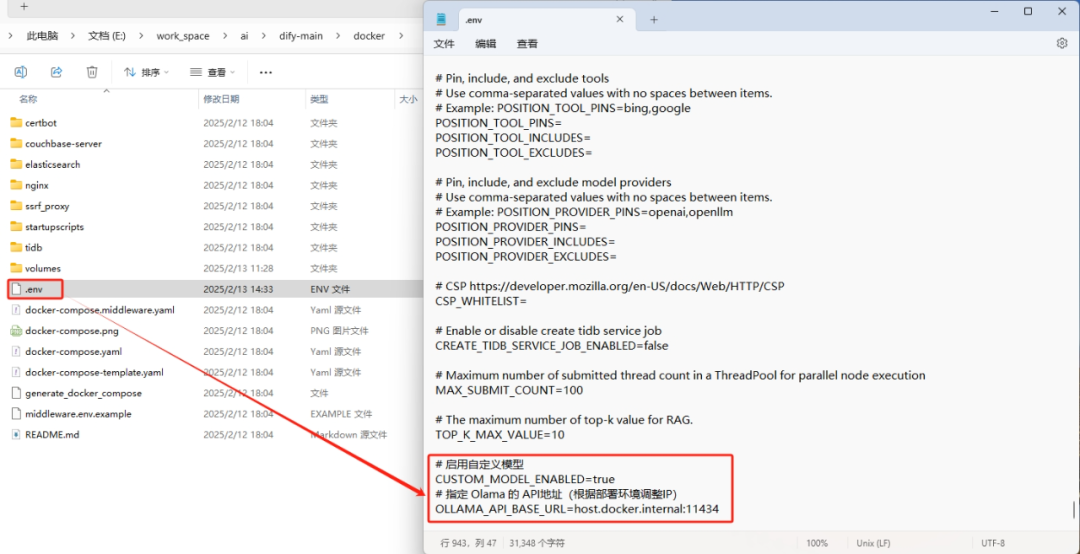Viewport: 1080px width, 554px height.
Task: Click the POSITION_PROVIDER_EXCLUDES= line
Action: [x=526, y=256]
